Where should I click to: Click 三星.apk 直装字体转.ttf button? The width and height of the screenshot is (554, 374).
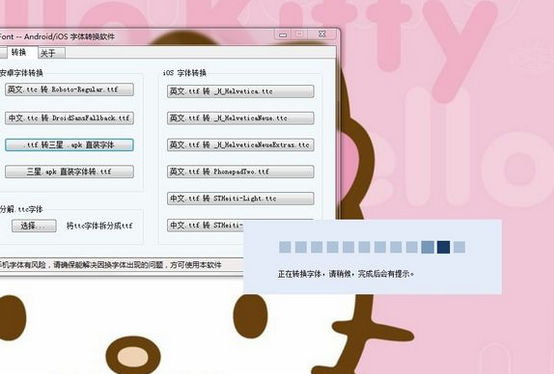pyautogui.click(x=69, y=172)
